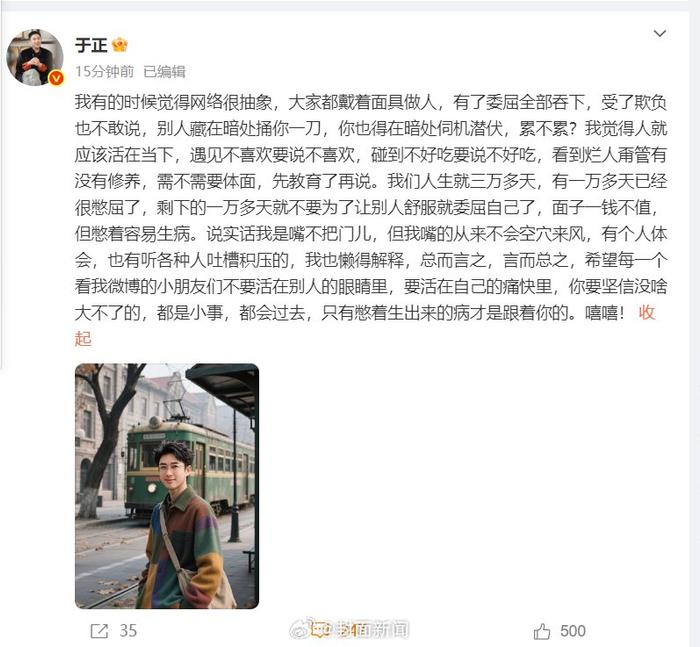
Task: Click the post's first line of text
Action: click(371, 103)
